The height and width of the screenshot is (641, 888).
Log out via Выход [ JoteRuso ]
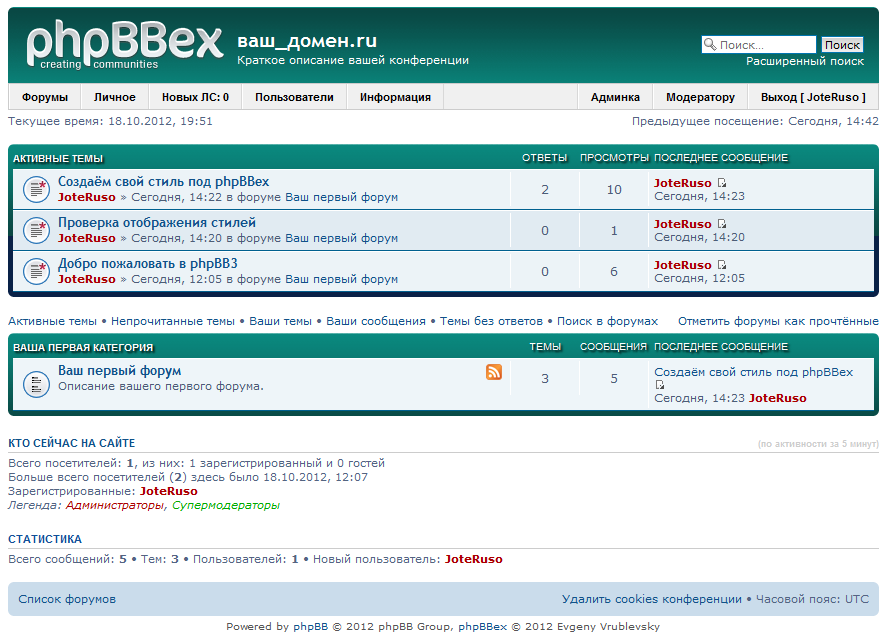click(x=813, y=97)
